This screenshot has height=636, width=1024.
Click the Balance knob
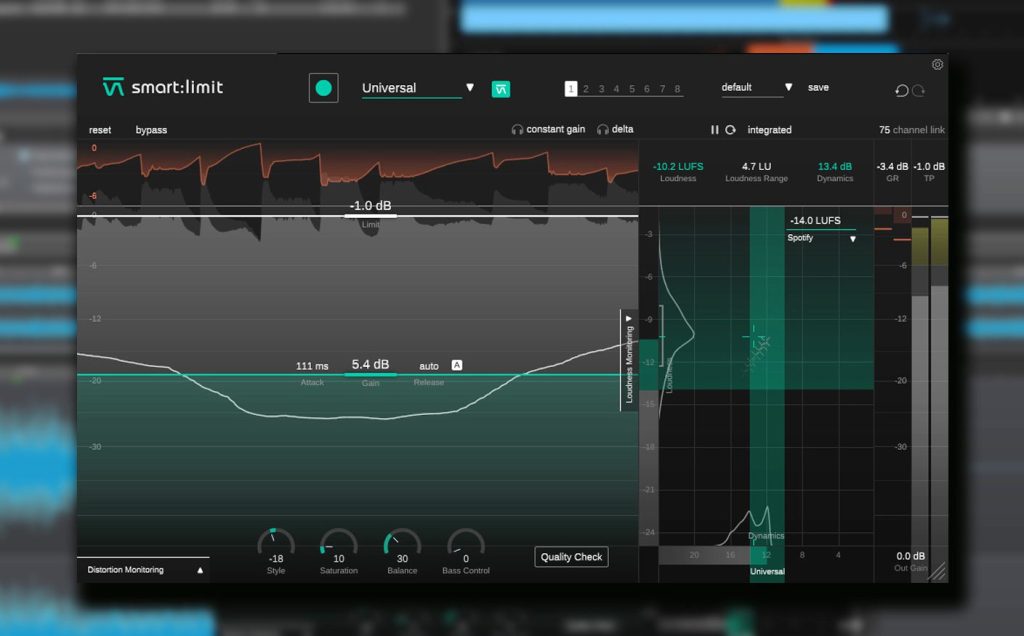[402, 543]
